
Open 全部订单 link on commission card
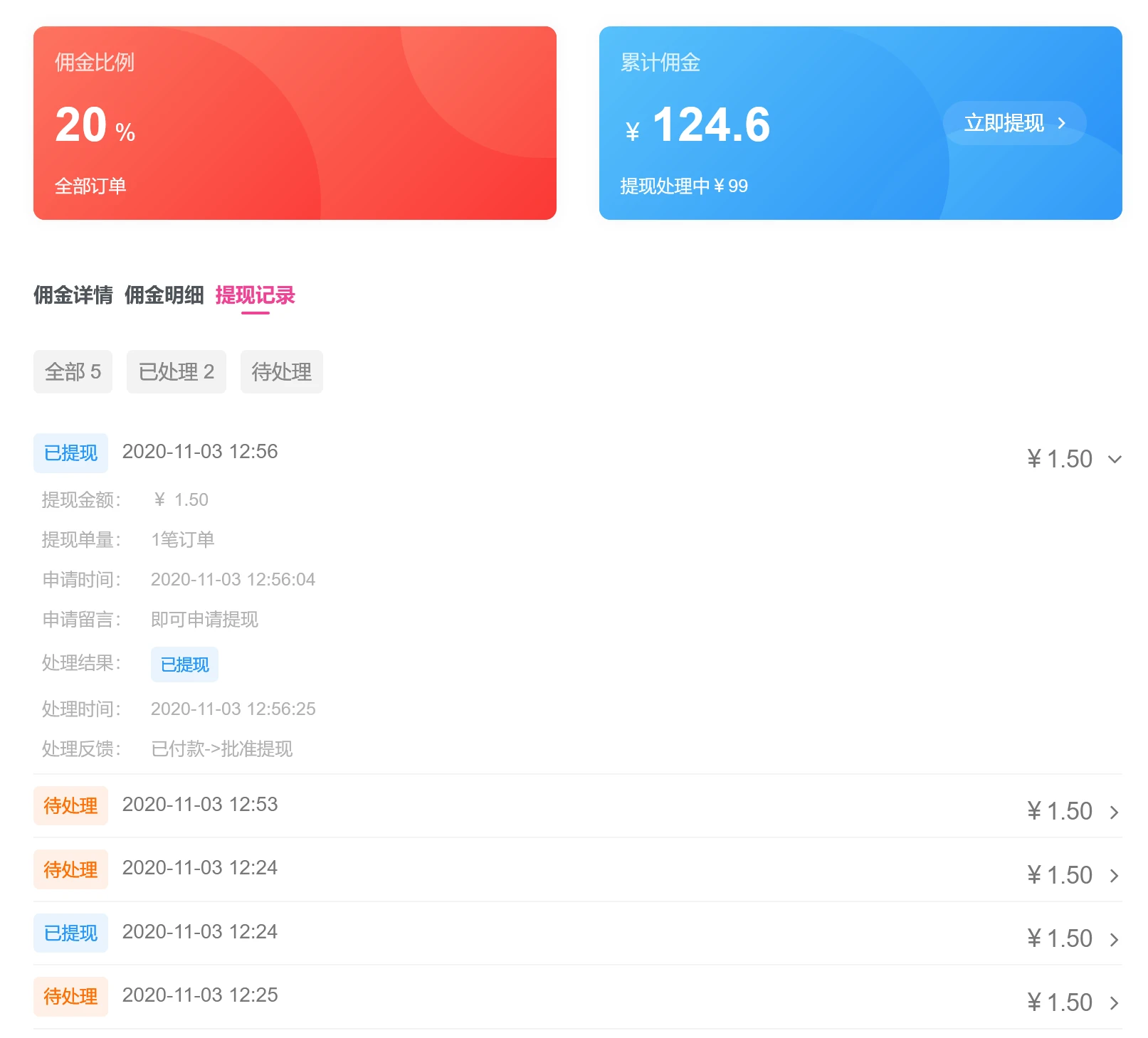click(x=90, y=186)
